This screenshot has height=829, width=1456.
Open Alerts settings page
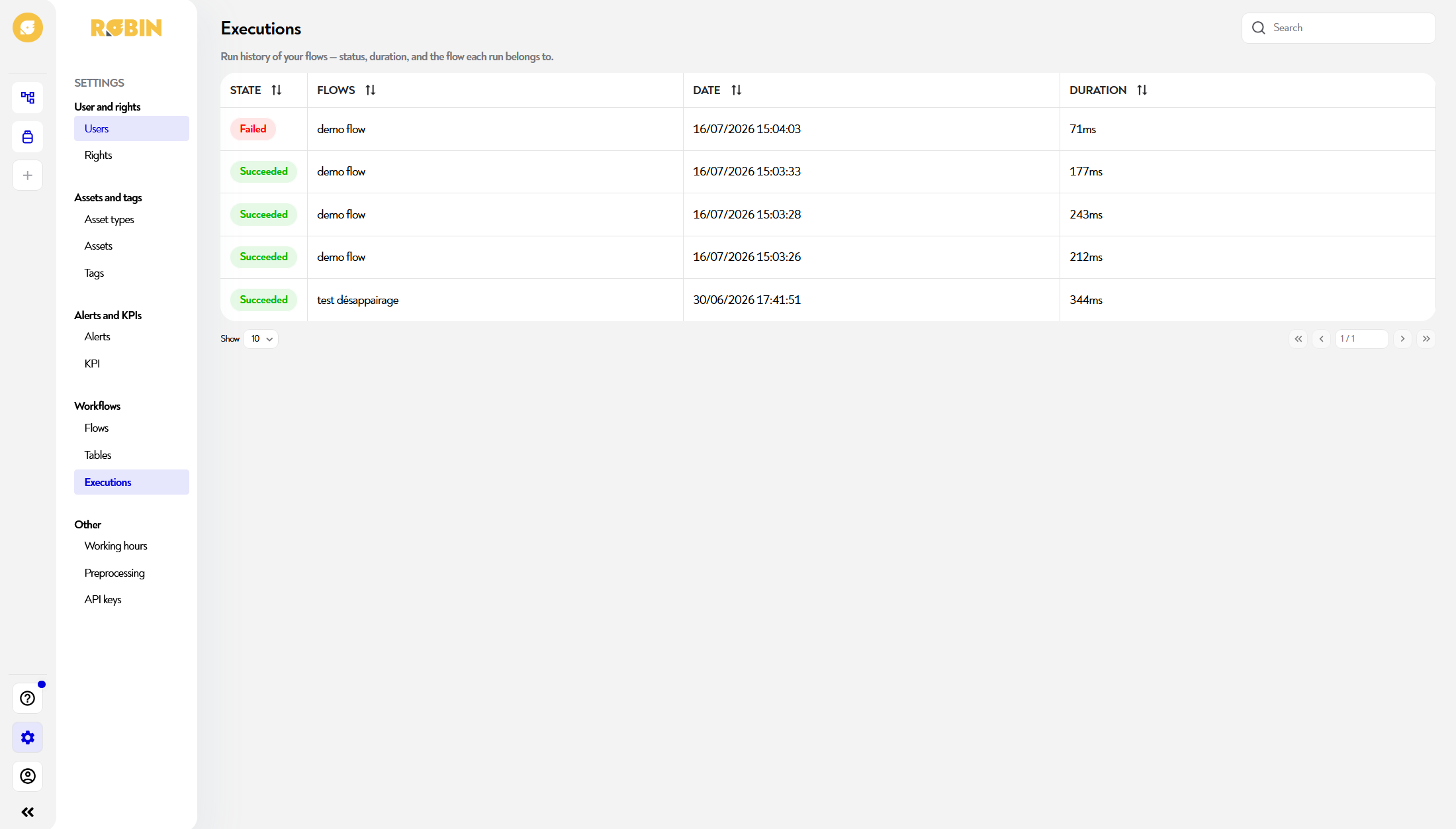(x=132, y=336)
